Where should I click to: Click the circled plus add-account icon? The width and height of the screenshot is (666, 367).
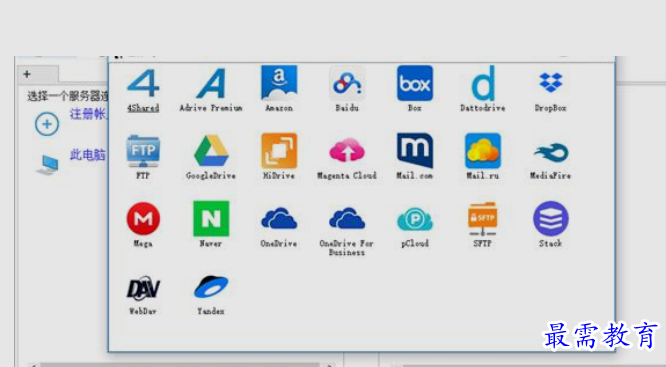click(47, 124)
